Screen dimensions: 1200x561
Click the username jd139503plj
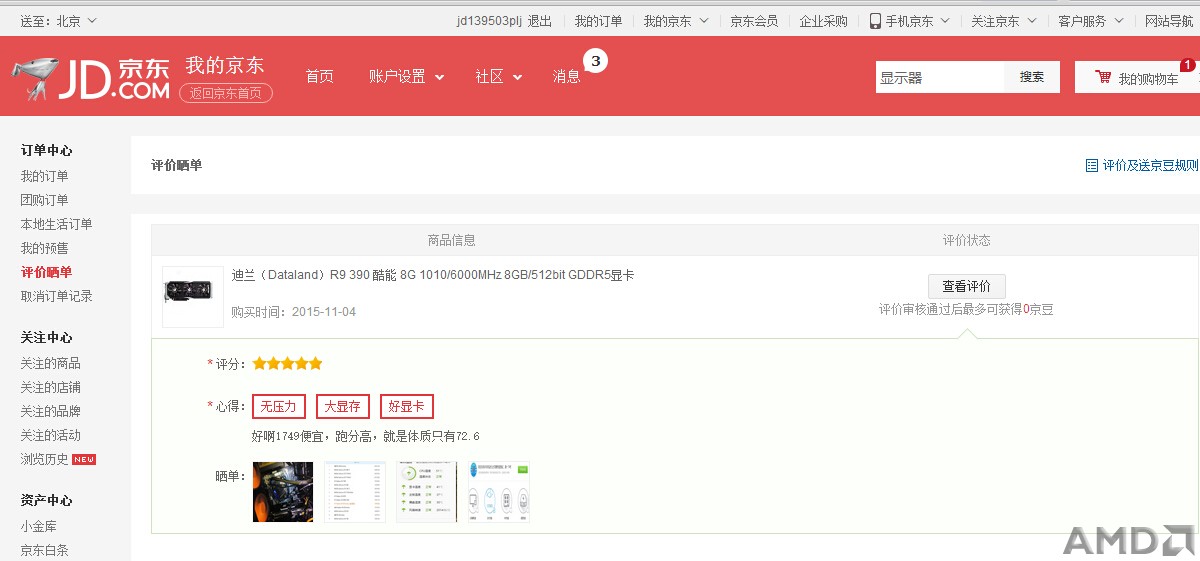[x=489, y=21]
